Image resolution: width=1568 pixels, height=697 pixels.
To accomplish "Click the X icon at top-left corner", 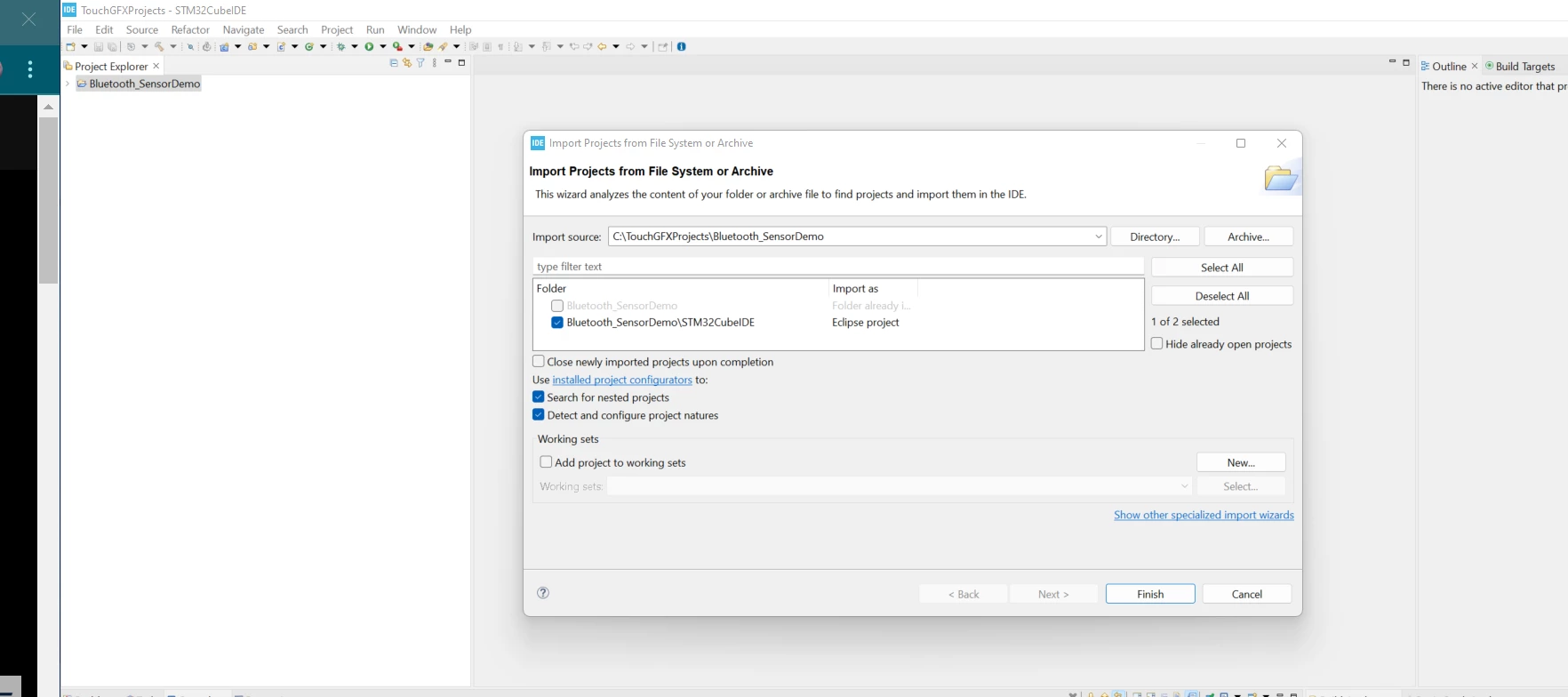I will [x=29, y=19].
